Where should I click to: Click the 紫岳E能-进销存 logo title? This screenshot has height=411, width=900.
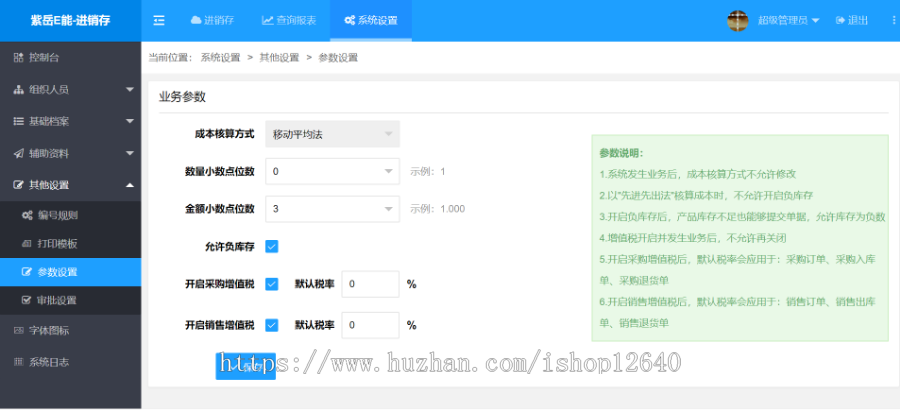[71, 21]
